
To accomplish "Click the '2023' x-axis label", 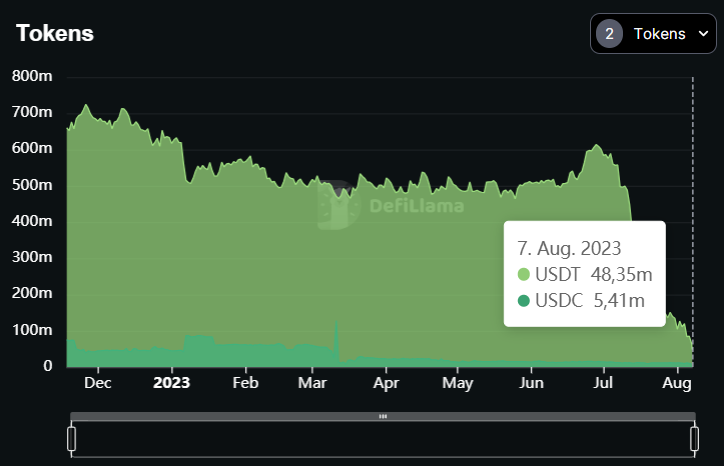I will 171,383.
